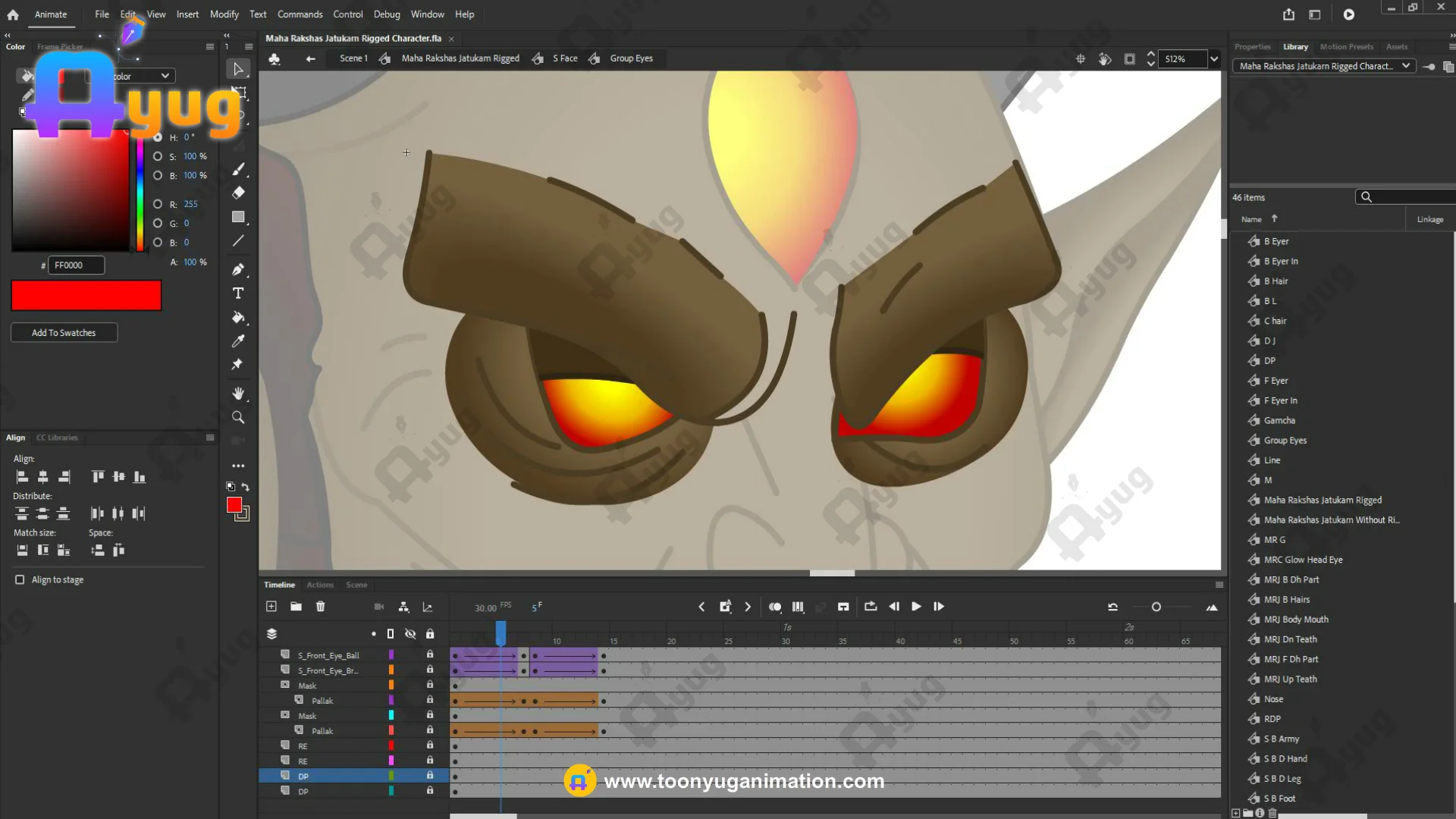Click the hex color input field
Screen dimensions: 1456x819
76,265
